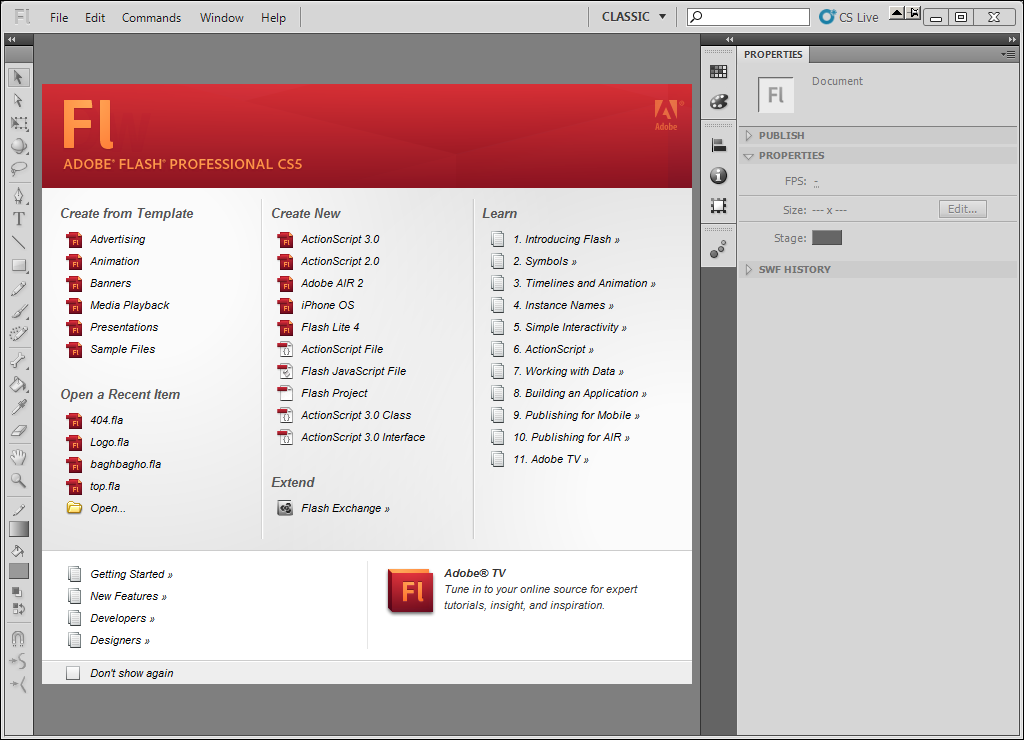Open the Motion Presets panel icon
The height and width of the screenshot is (740, 1024).
[x=718, y=249]
